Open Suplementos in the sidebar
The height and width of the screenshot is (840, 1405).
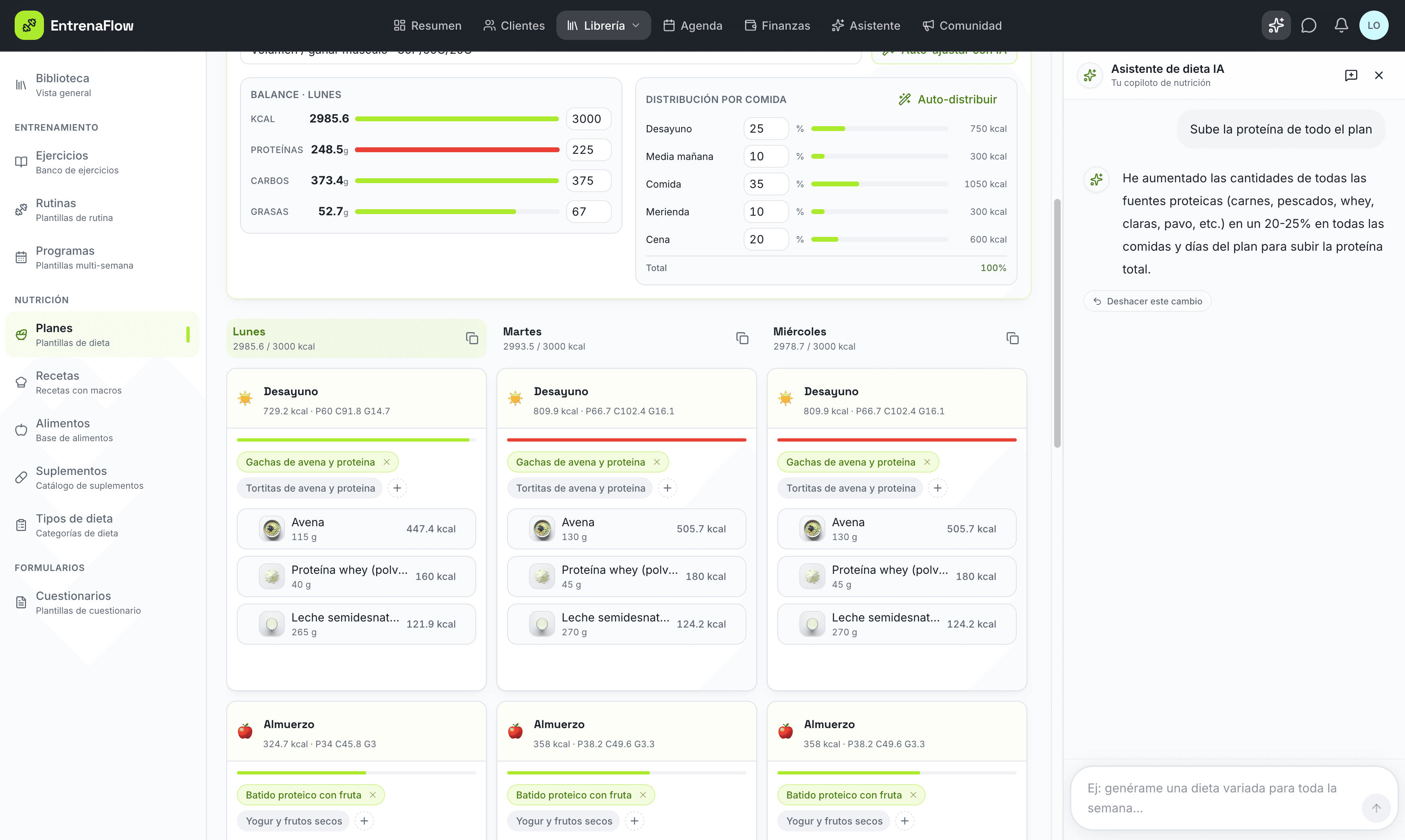[x=102, y=477]
